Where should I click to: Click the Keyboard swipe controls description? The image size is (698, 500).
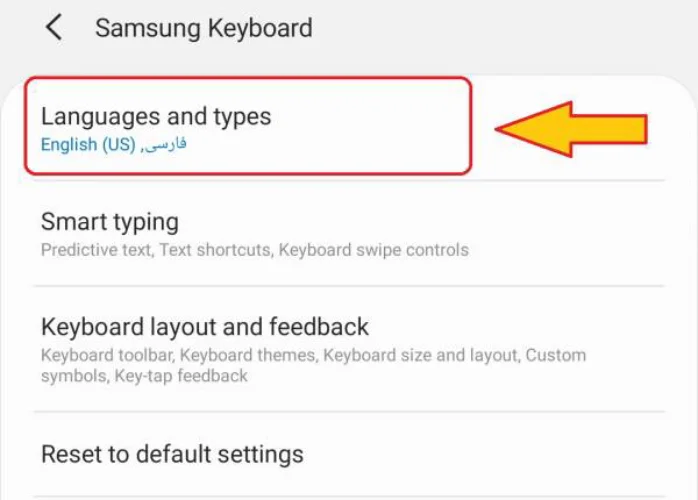[373, 250]
